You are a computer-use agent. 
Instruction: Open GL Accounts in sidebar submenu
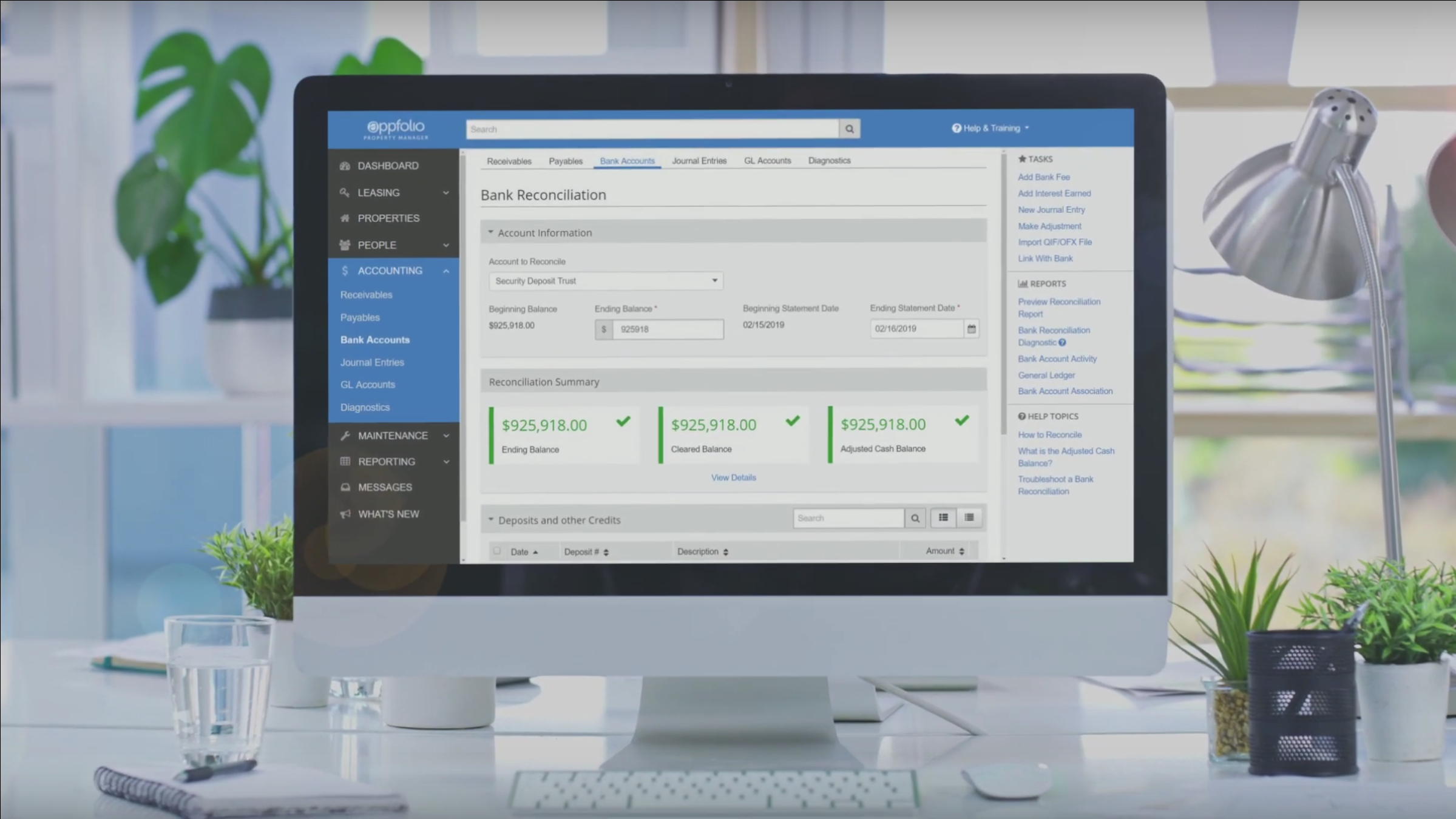pyautogui.click(x=367, y=385)
